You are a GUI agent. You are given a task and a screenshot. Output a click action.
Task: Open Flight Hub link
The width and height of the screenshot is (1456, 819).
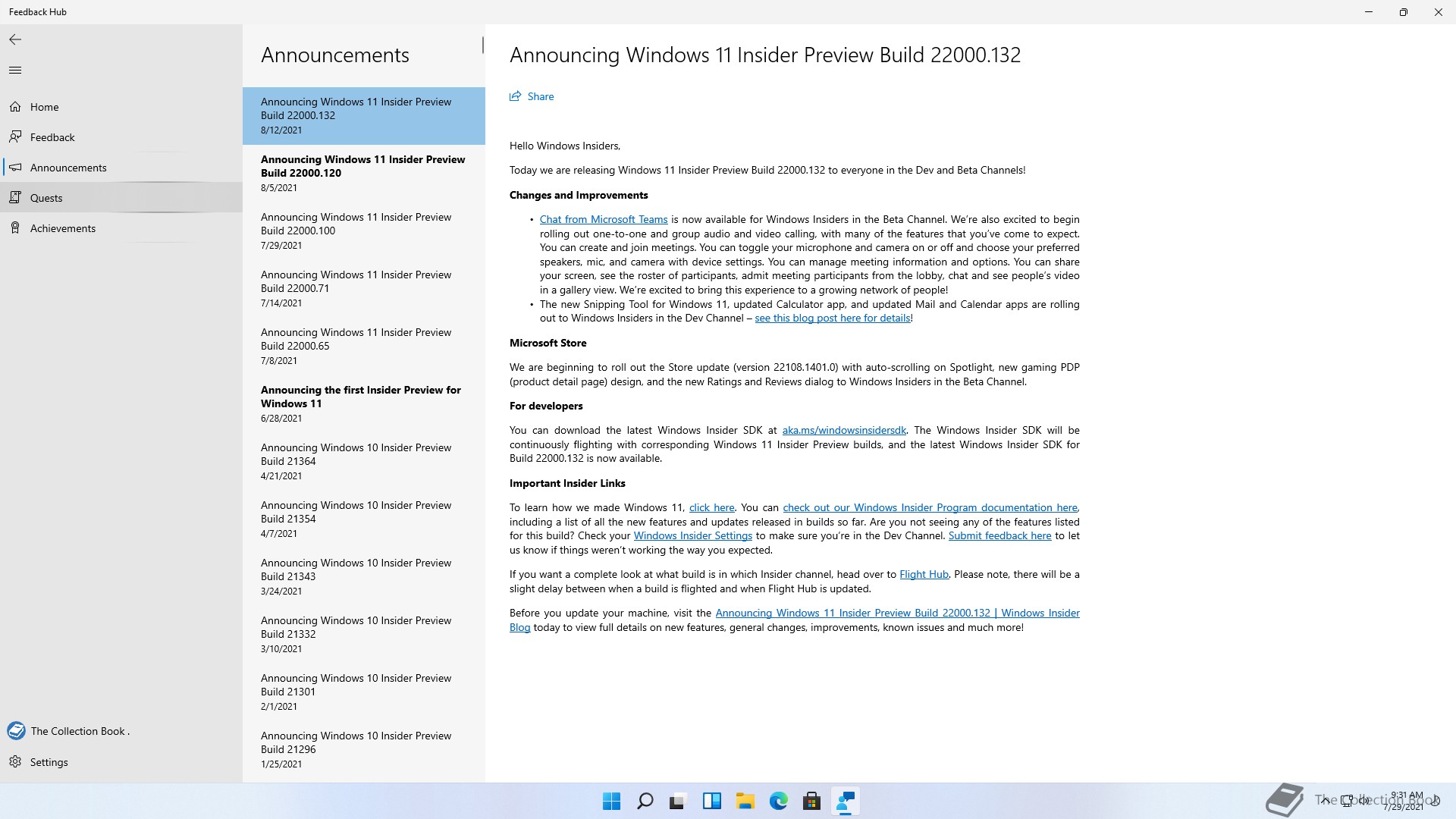click(x=924, y=574)
